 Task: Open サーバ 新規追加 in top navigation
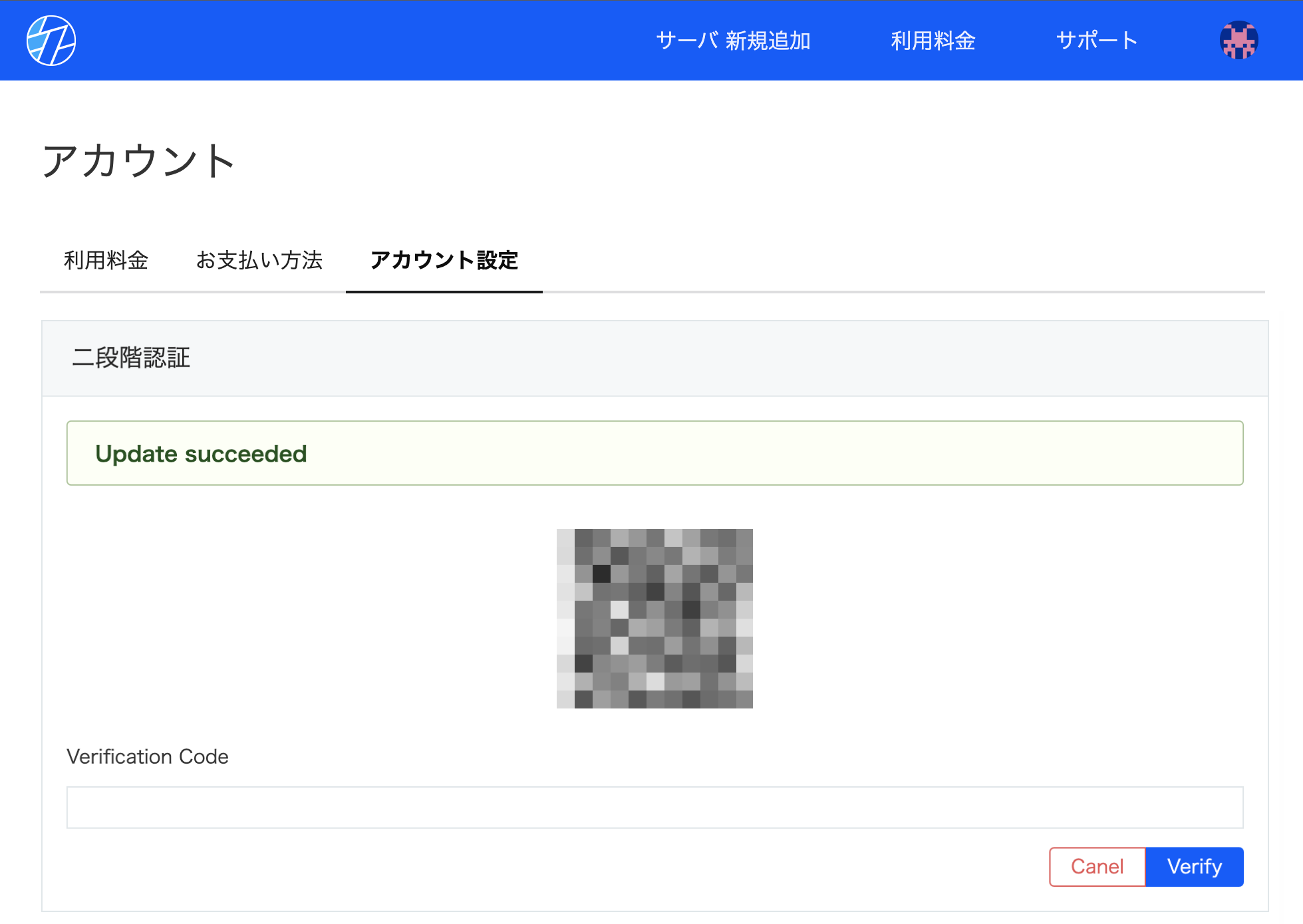(x=733, y=41)
